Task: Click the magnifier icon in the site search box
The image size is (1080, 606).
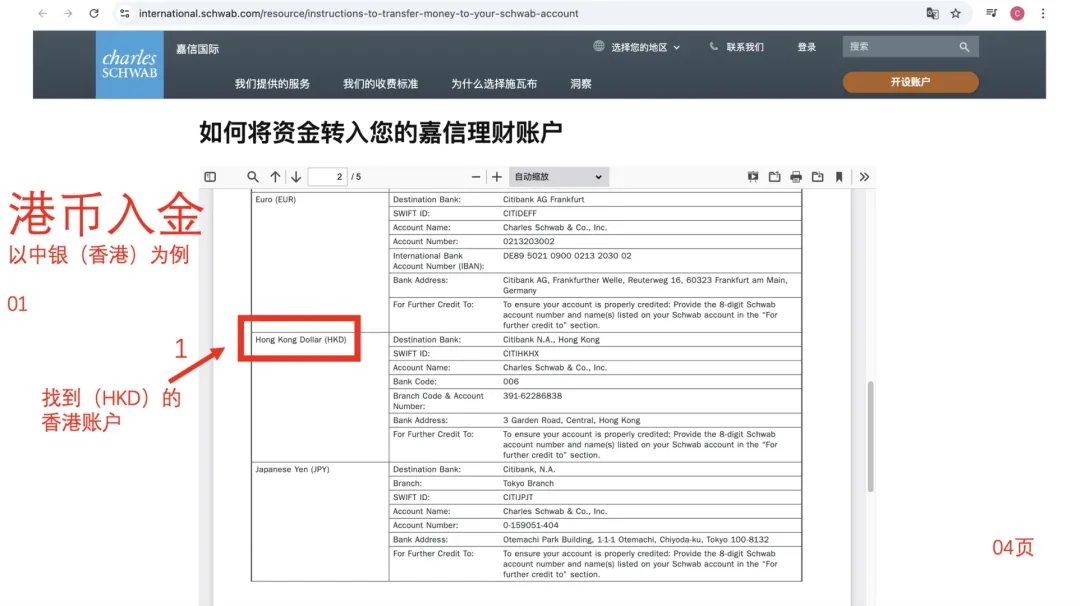Action: click(964, 47)
